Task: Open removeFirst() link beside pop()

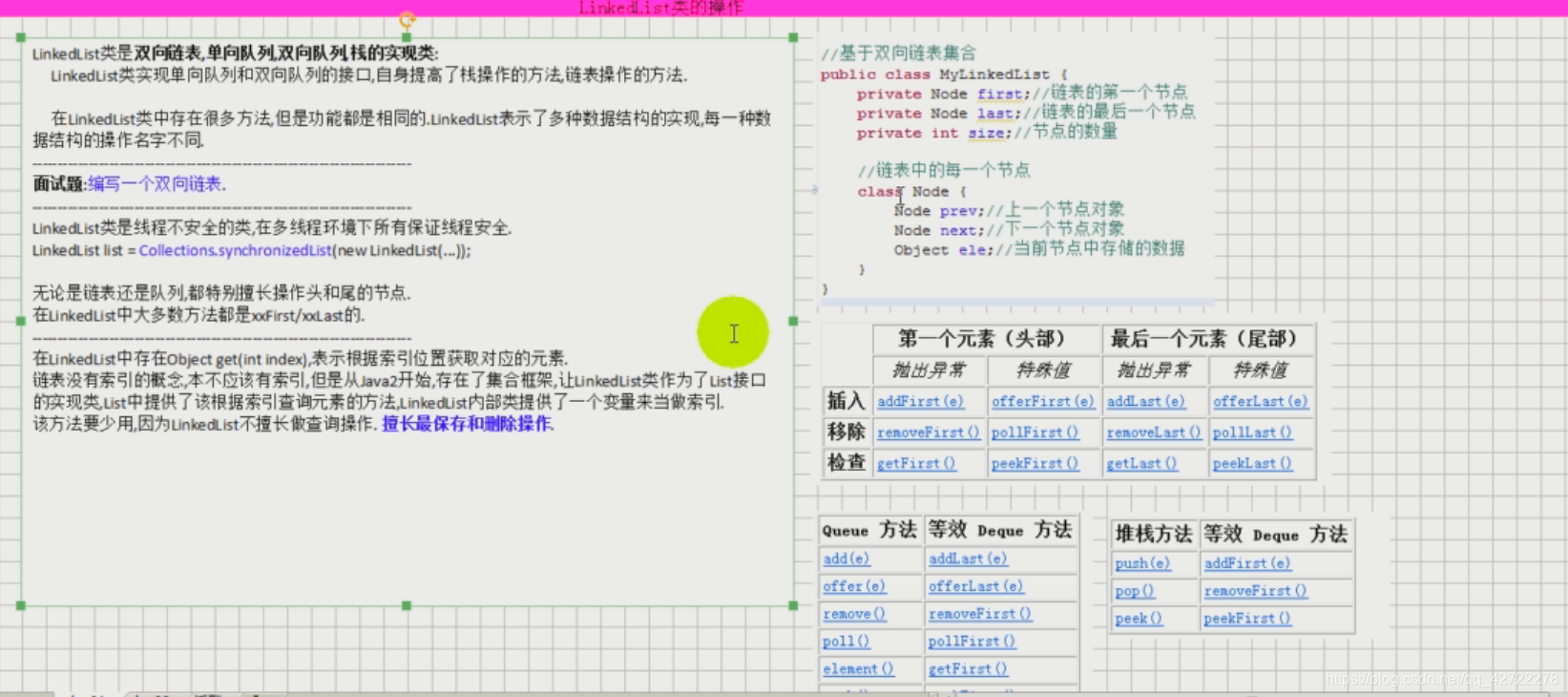Action: point(1255,591)
